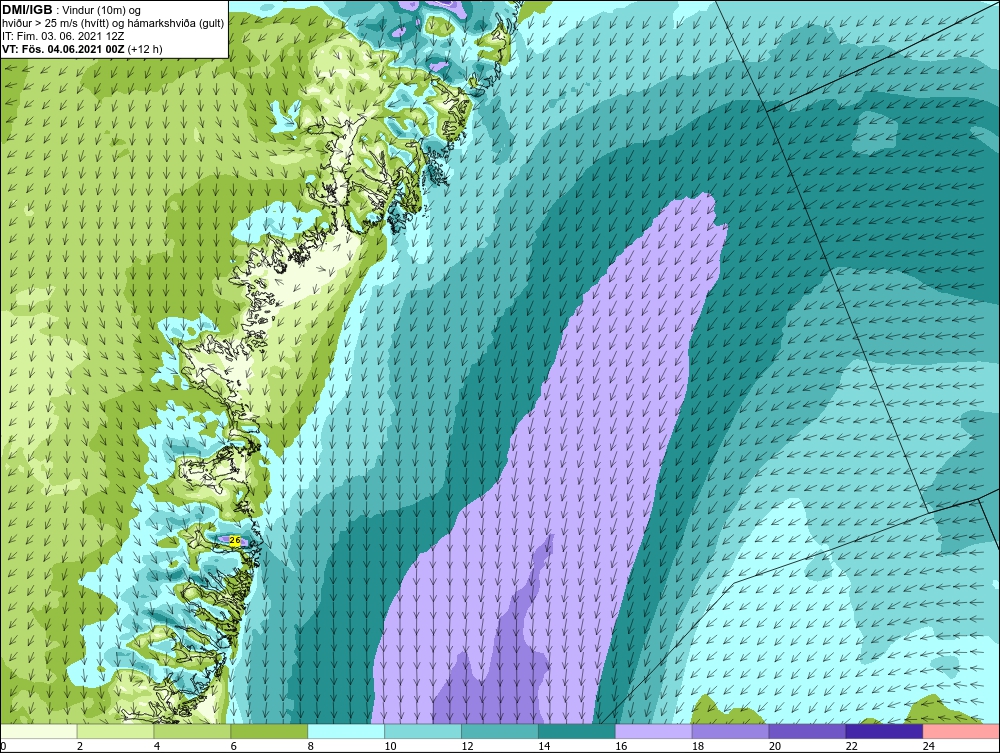Click the legend scale value '24'
This screenshot has width=1000, height=753.
[929, 746]
